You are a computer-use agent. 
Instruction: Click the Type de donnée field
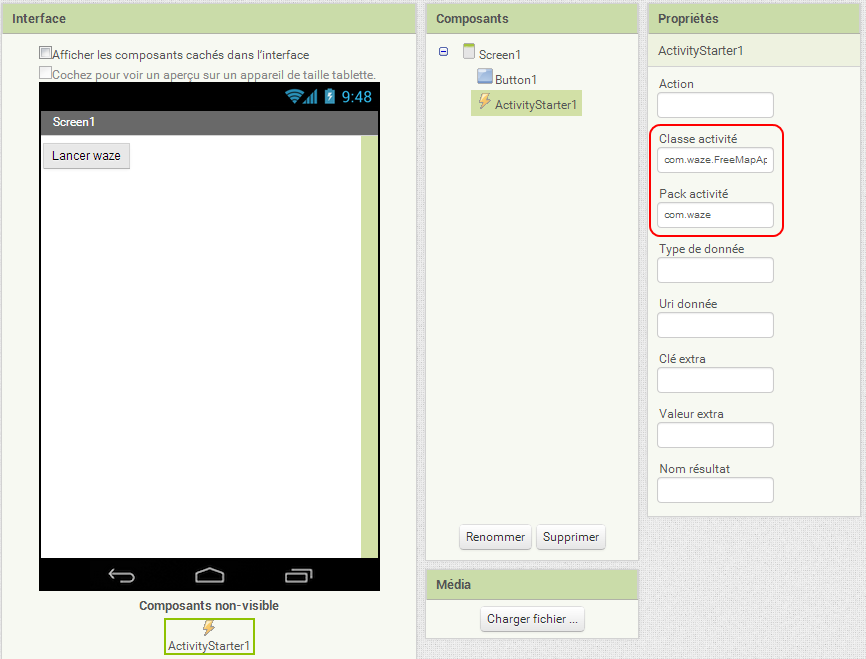(x=715, y=270)
